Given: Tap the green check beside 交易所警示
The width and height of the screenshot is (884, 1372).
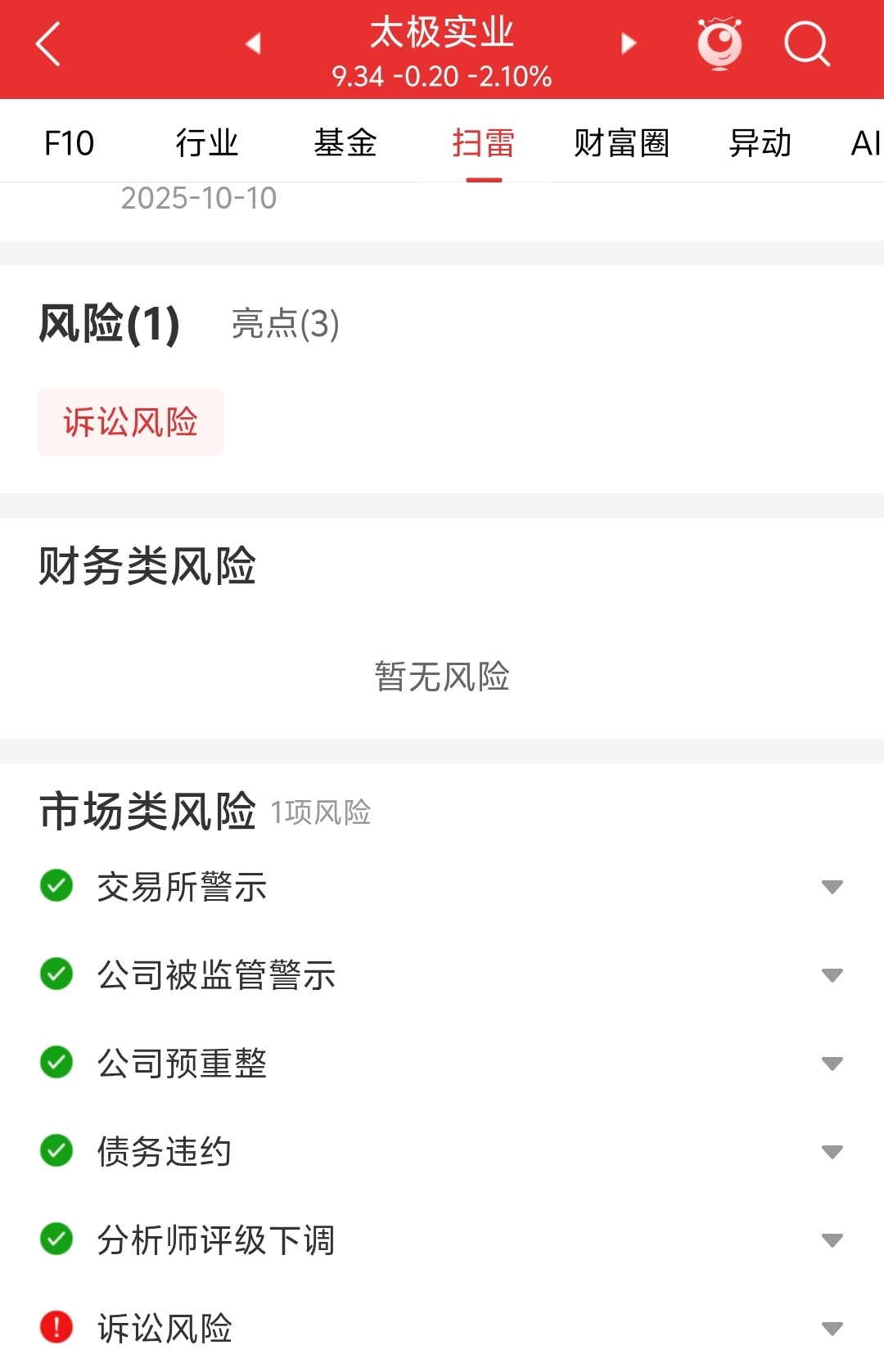Looking at the screenshot, I should click(x=56, y=886).
